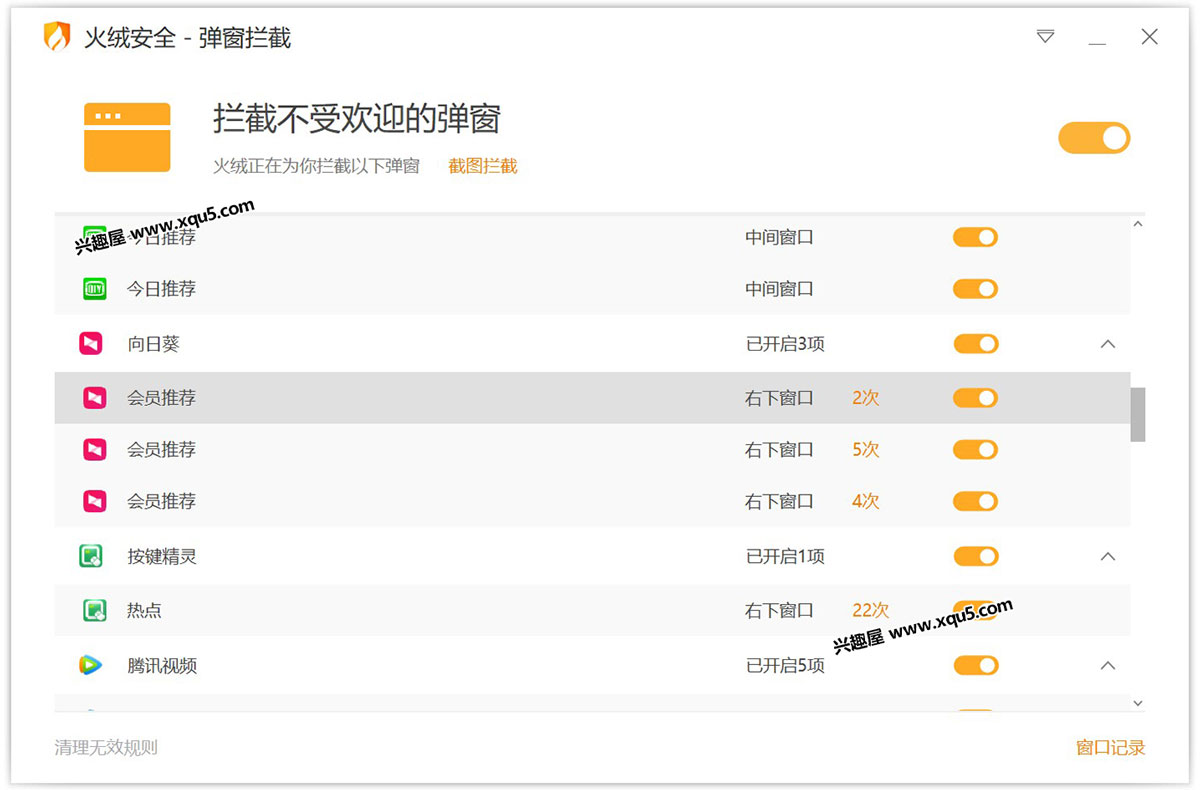Click icon of 会员推荐 row with 2次
Viewport: 1200px width, 790px height.
94,398
